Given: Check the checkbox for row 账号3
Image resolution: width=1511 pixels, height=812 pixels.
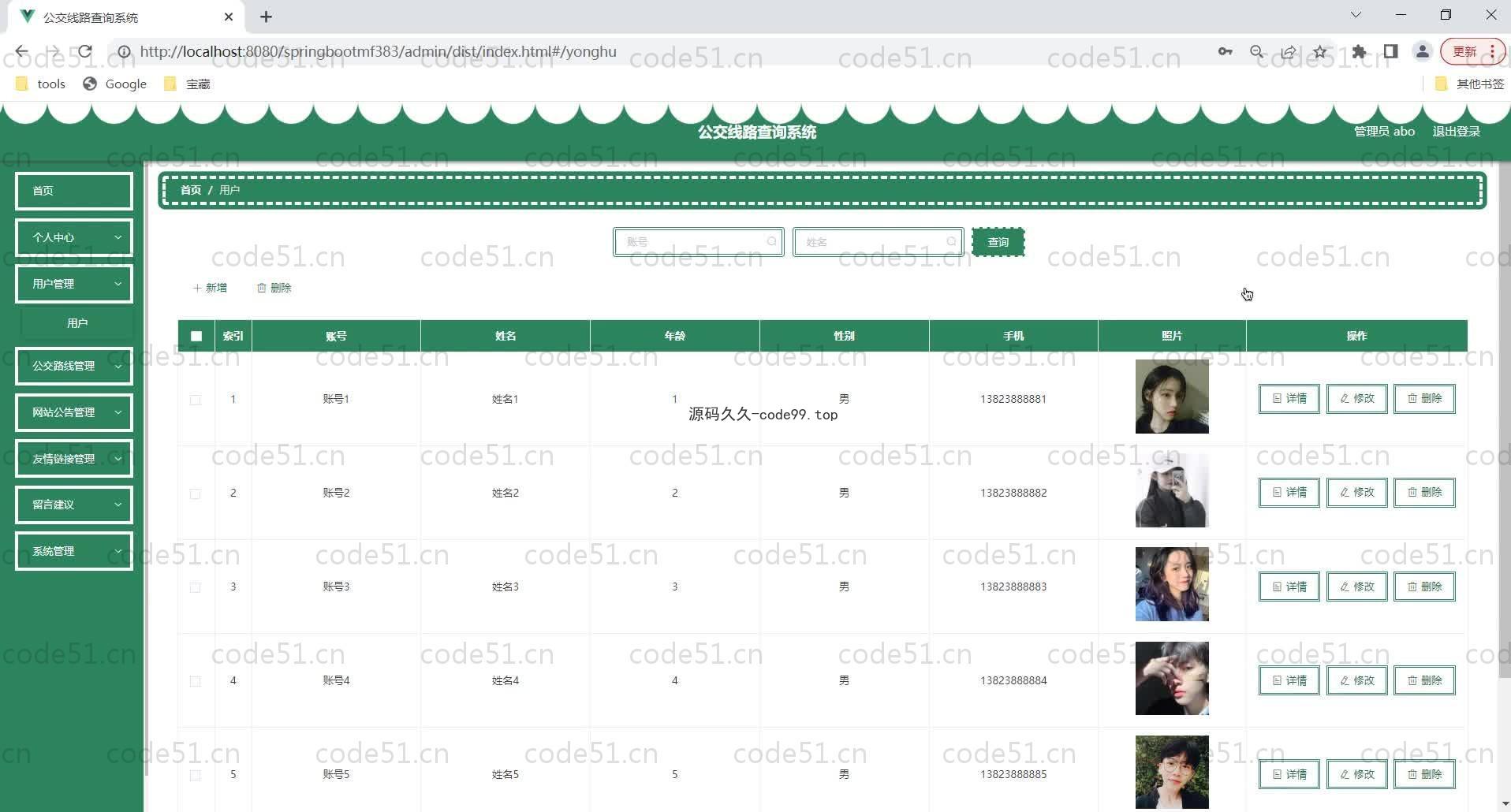Looking at the screenshot, I should (x=196, y=587).
